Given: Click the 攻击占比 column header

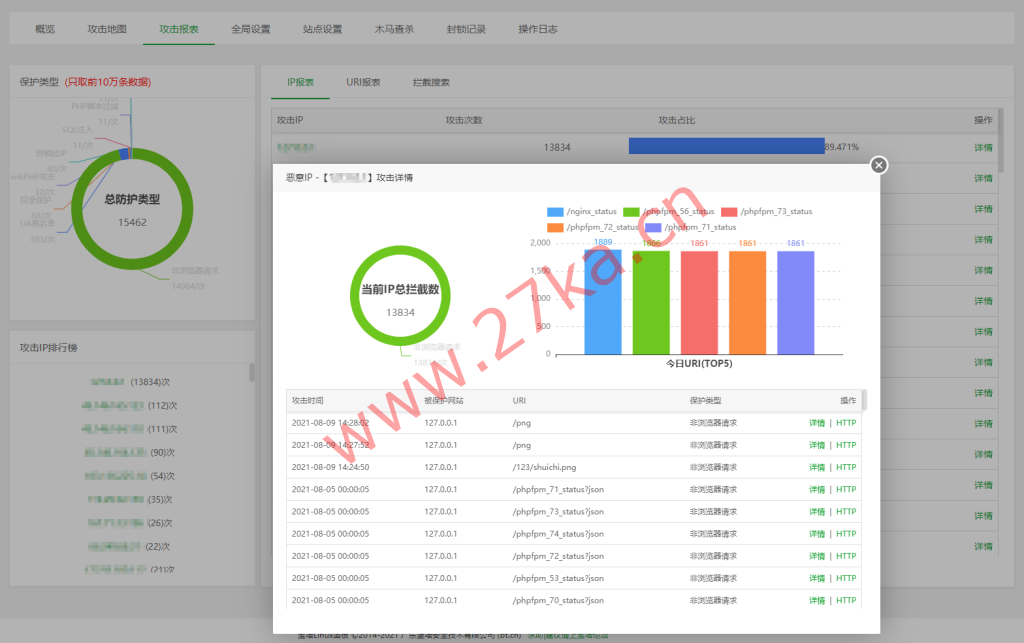Looking at the screenshot, I should 677,120.
